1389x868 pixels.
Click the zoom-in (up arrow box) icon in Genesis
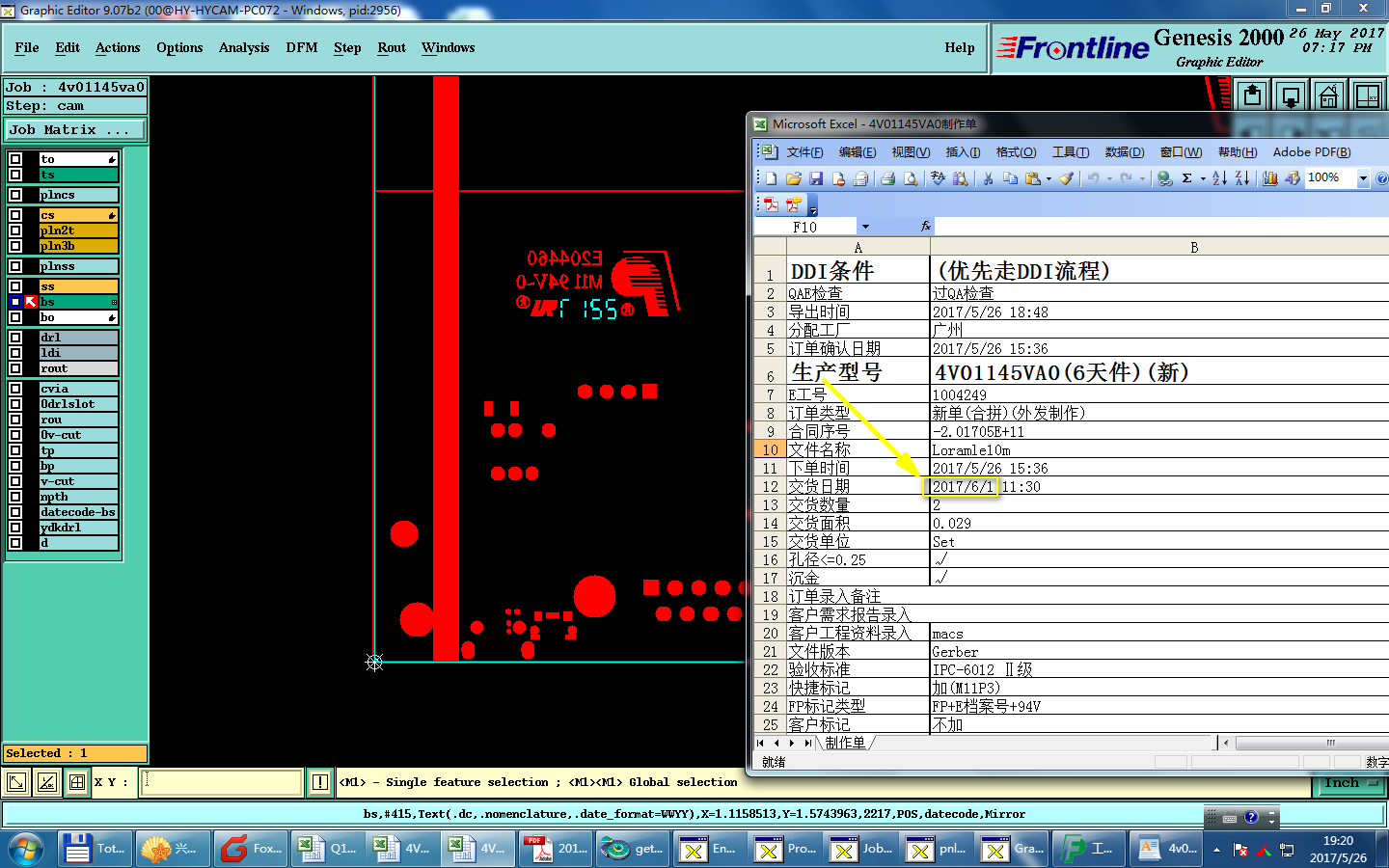(1252, 95)
